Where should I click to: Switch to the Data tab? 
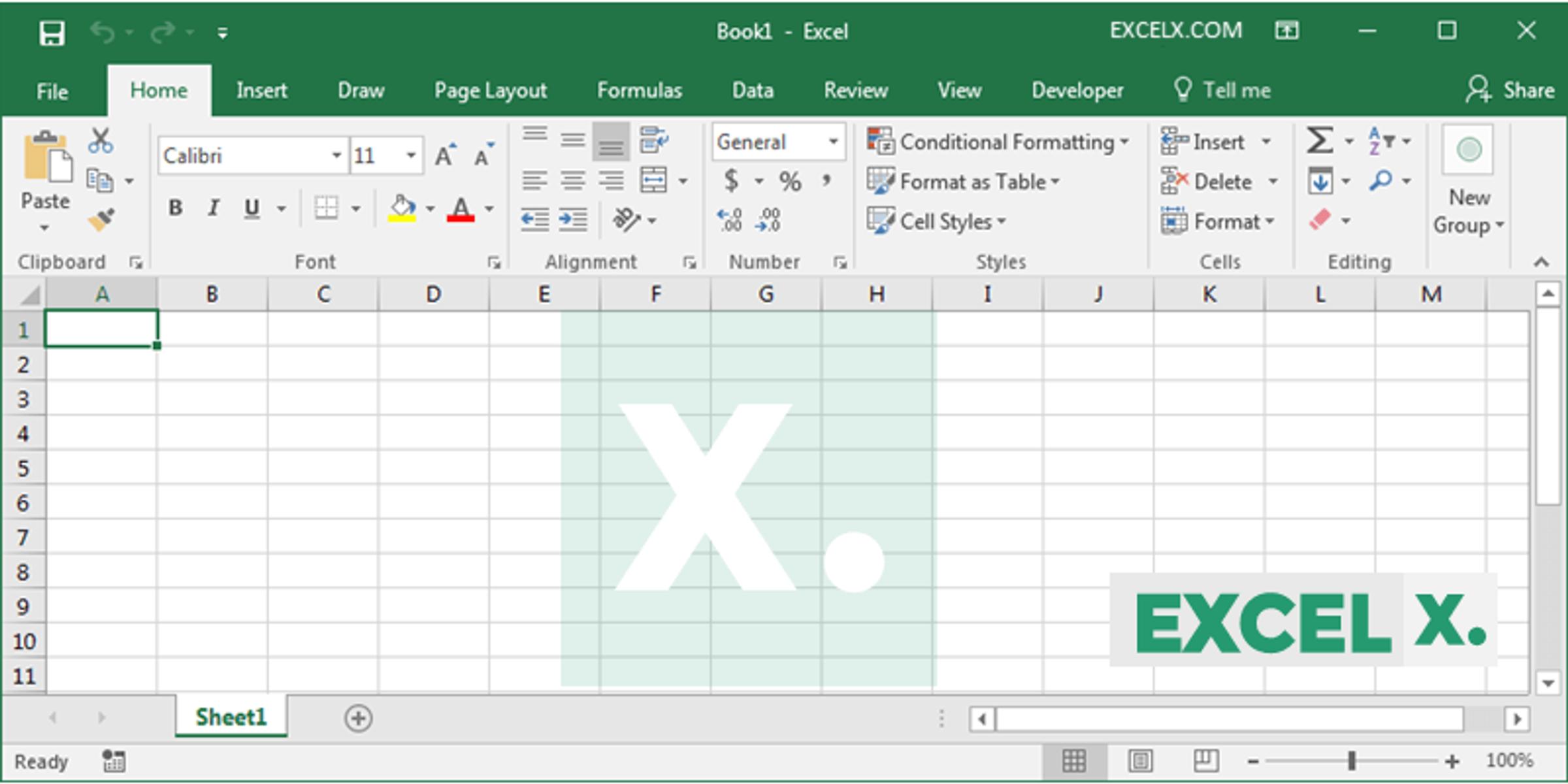tap(753, 90)
